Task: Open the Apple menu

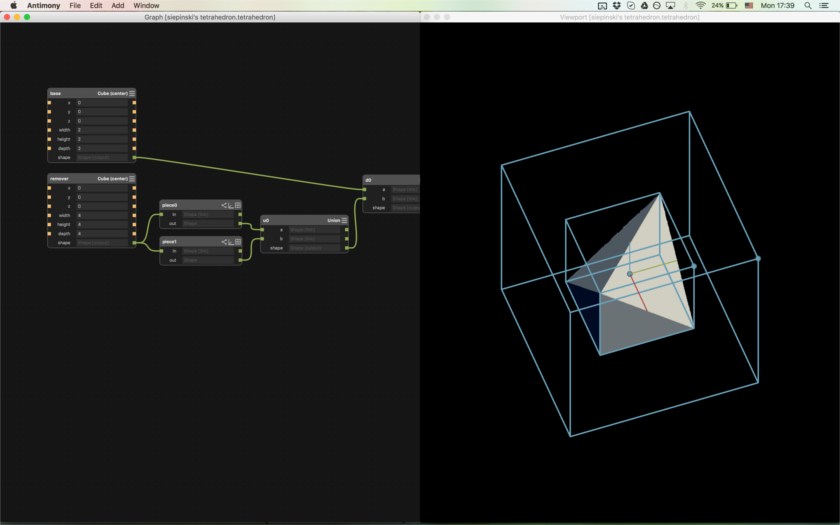Action: (x=13, y=5)
